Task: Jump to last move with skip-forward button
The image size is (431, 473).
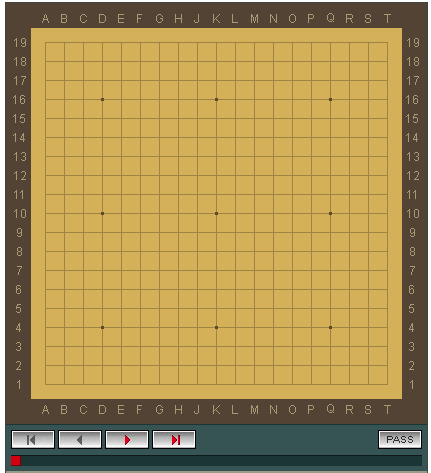Action: pos(174,440)
